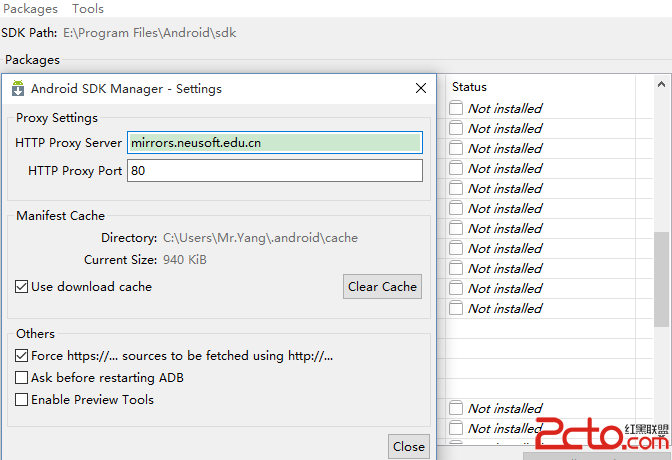
Task: Enable Ask before restarting ADB
Action: [x=22, y=378]
